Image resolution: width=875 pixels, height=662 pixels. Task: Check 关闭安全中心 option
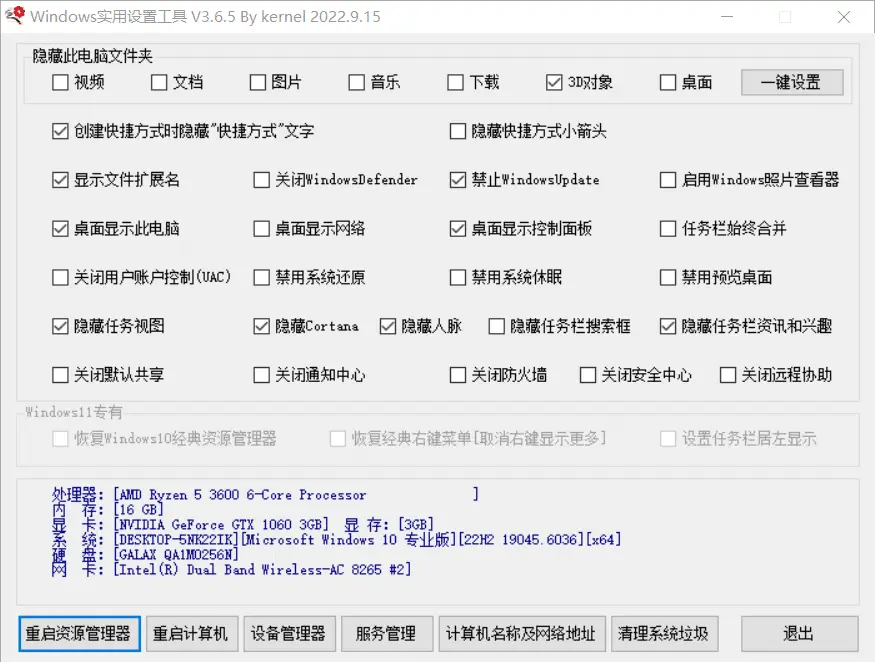[x=588, y=375]
